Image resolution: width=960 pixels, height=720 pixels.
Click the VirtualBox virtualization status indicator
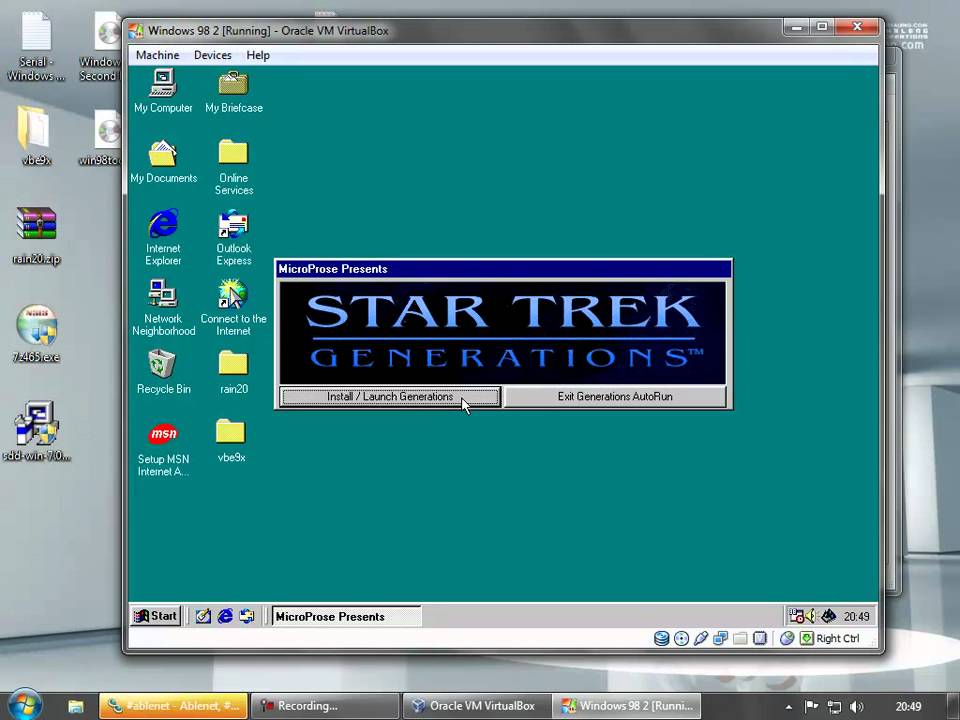pos(759,639)
